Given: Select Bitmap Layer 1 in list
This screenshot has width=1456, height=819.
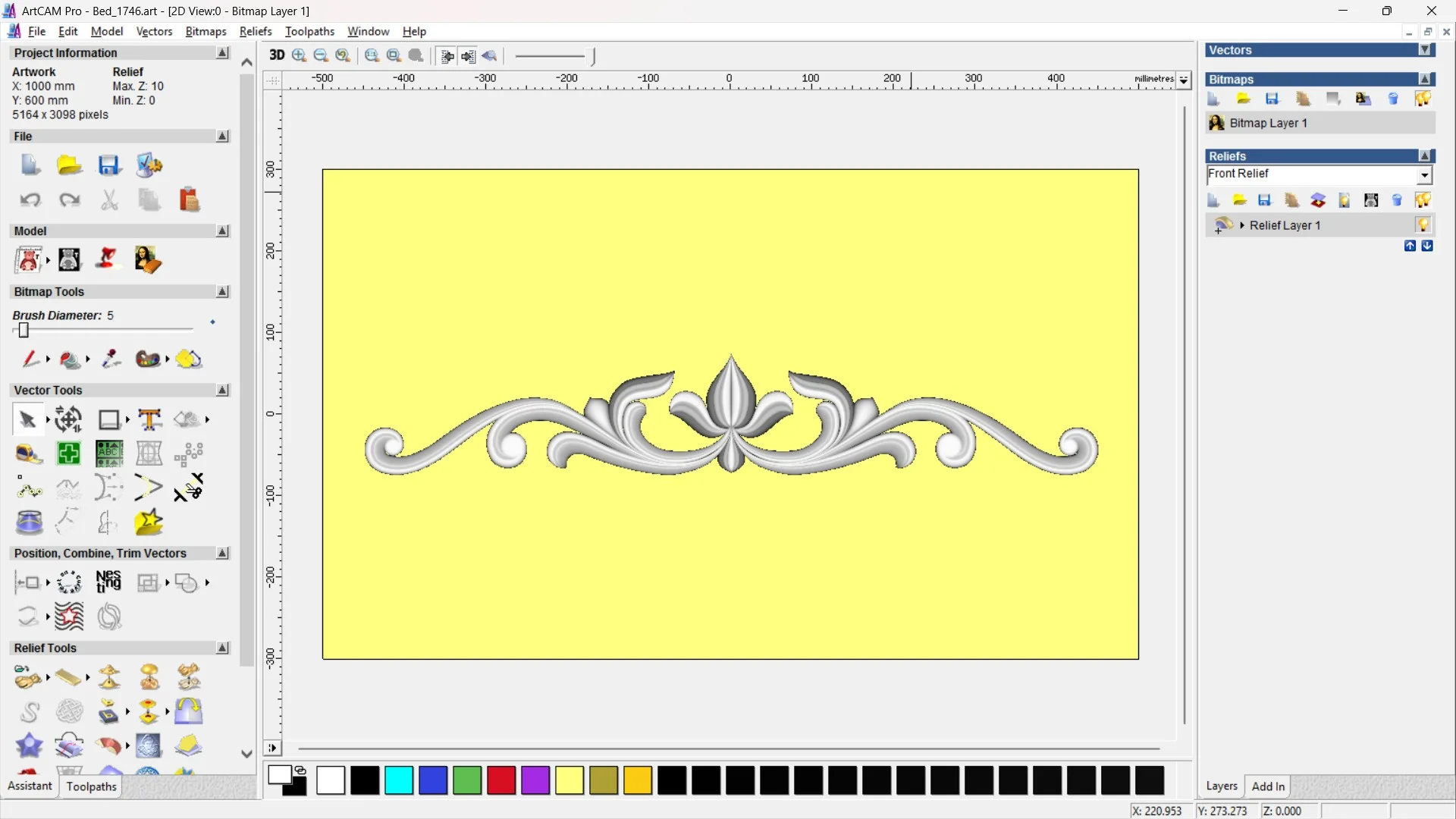Looking at the screenshot, I should click(x=1268, y=123).
